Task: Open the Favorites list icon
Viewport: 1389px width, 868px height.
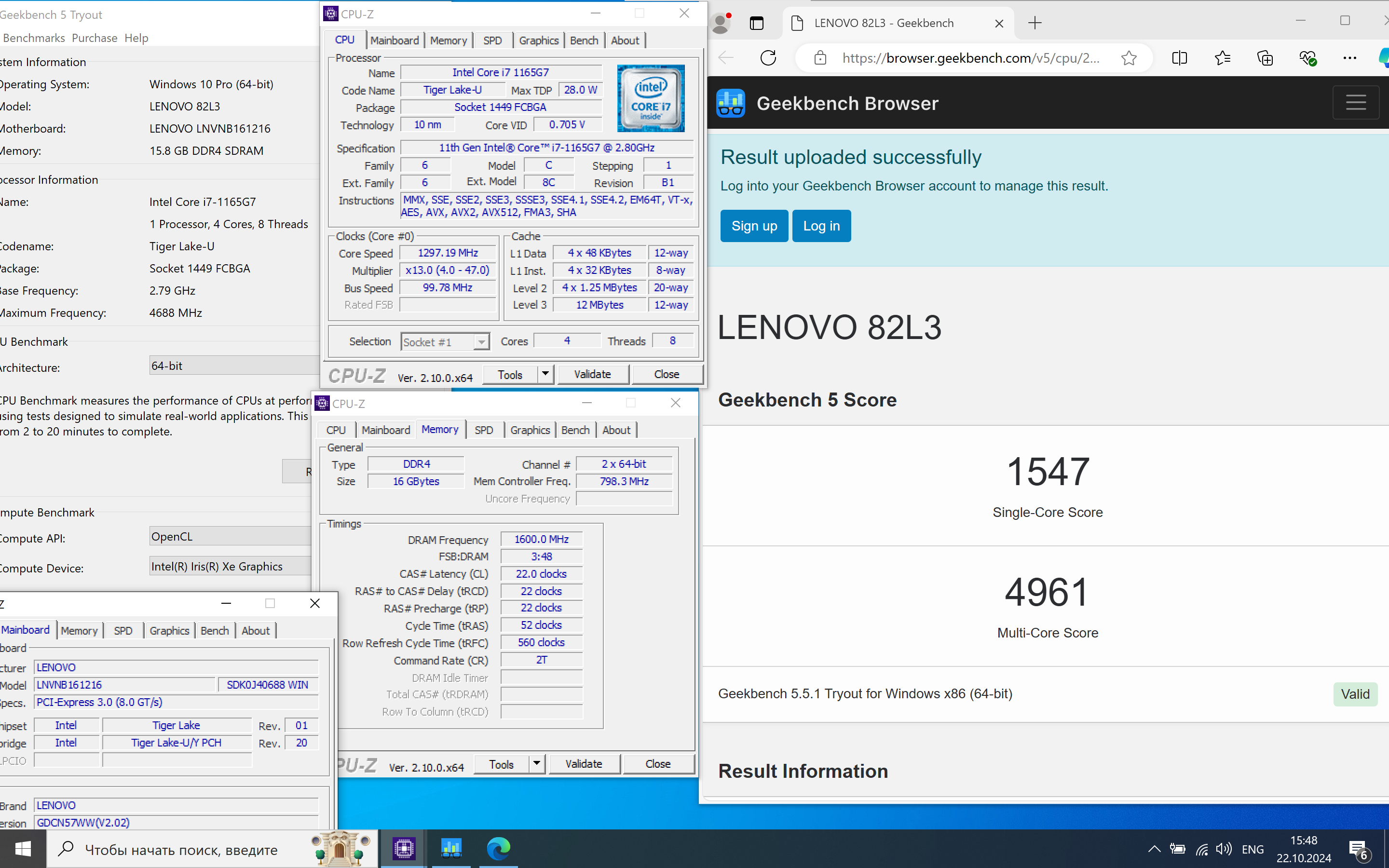Action: pyautogui.click(x=1223, y=58)
